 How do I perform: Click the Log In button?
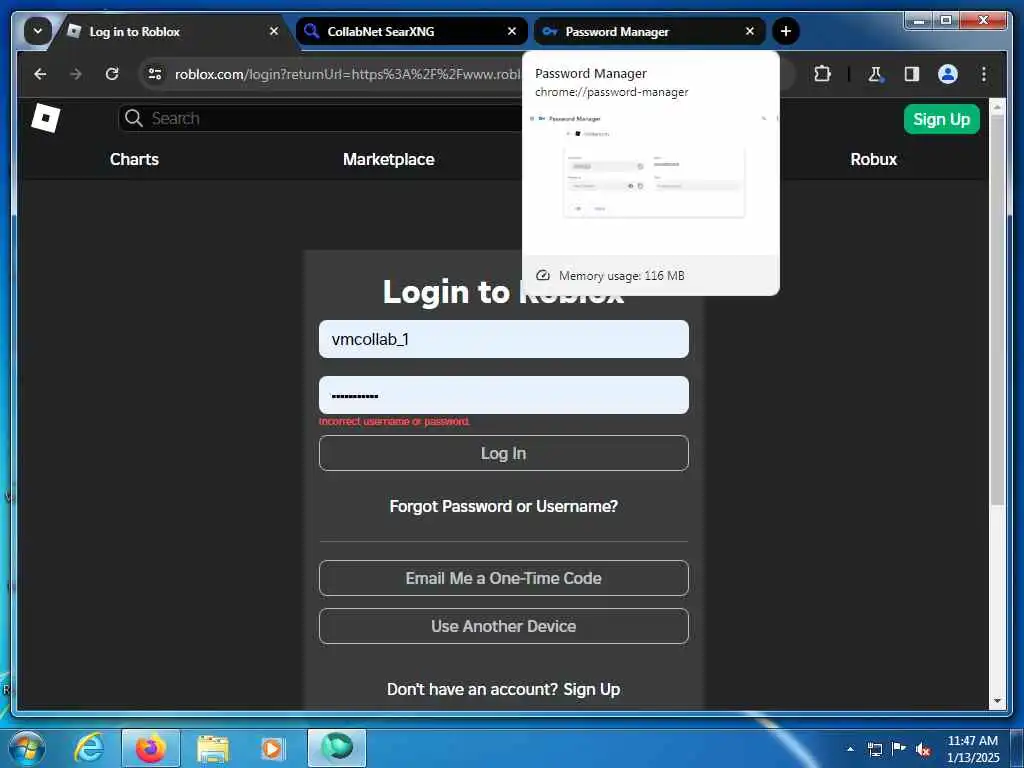pos(504,453)
